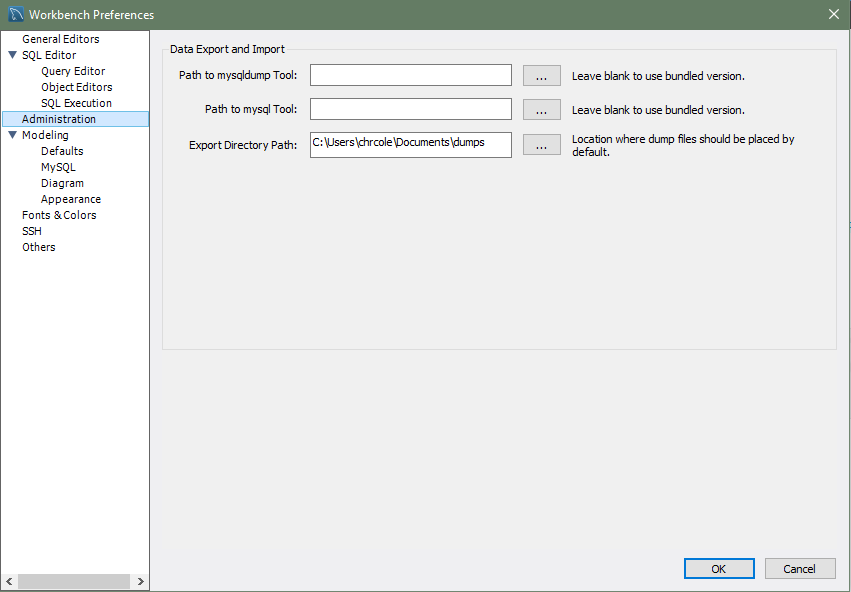
Task: Close the Workbench Preferences dialog
Action: pos(834,14)
